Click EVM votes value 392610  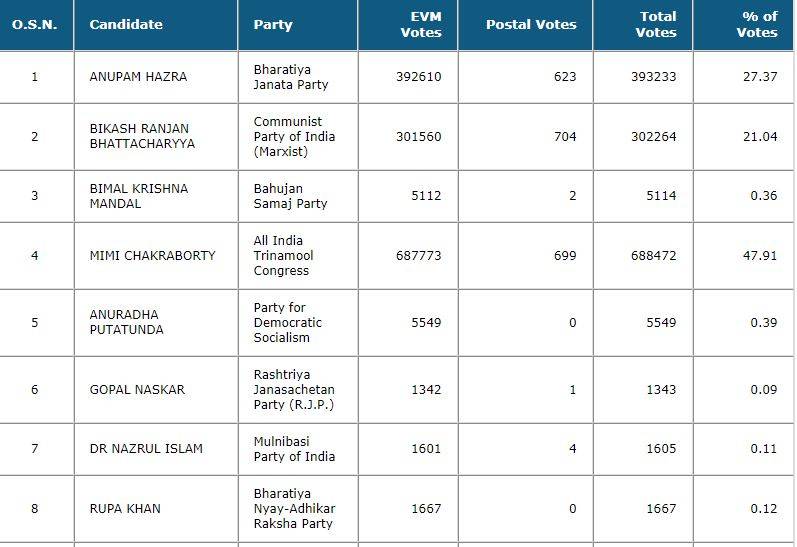418,77
